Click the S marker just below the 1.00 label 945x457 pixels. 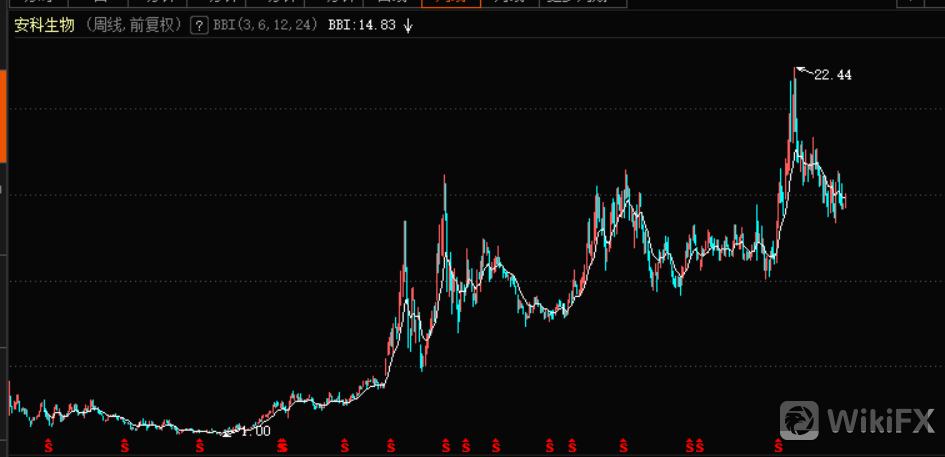pyautogui.click(x=200, y=444)
